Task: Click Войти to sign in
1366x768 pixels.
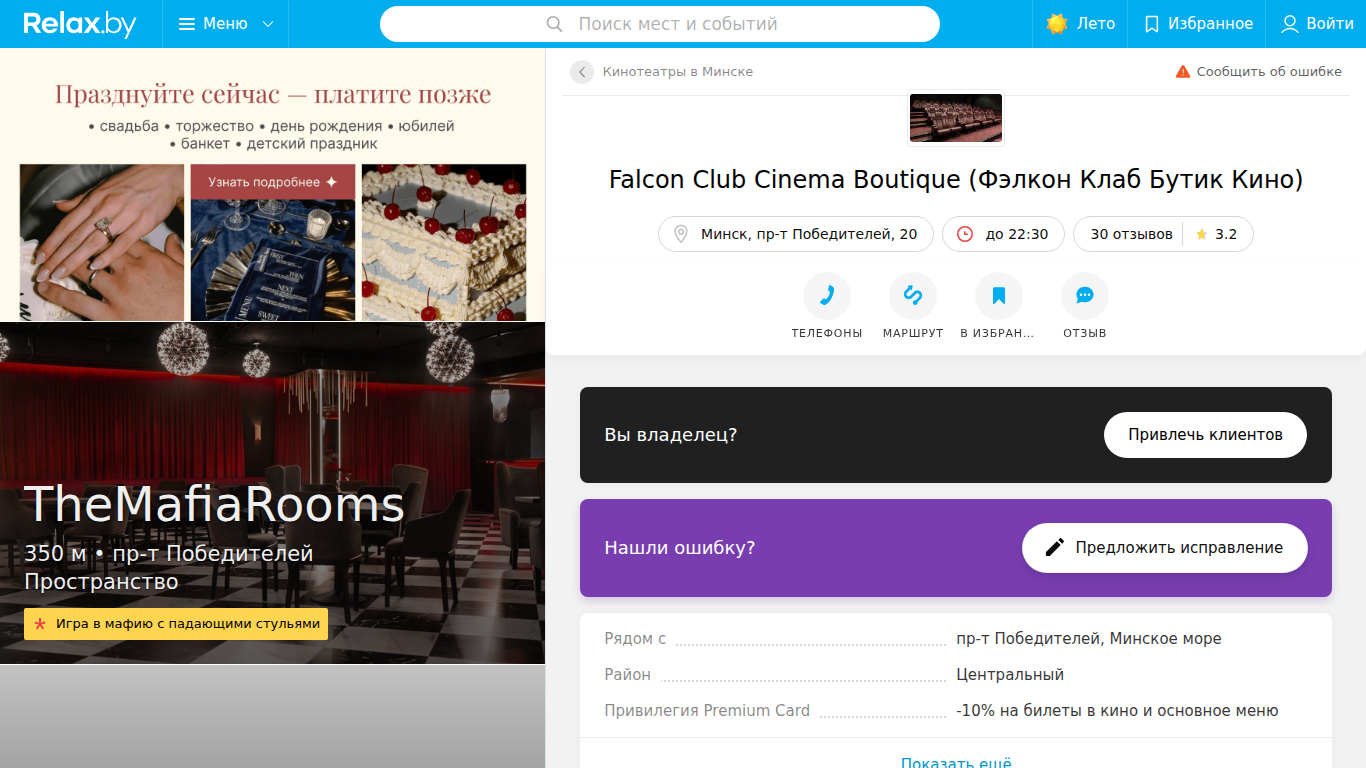Action: tap(1317, 24)
